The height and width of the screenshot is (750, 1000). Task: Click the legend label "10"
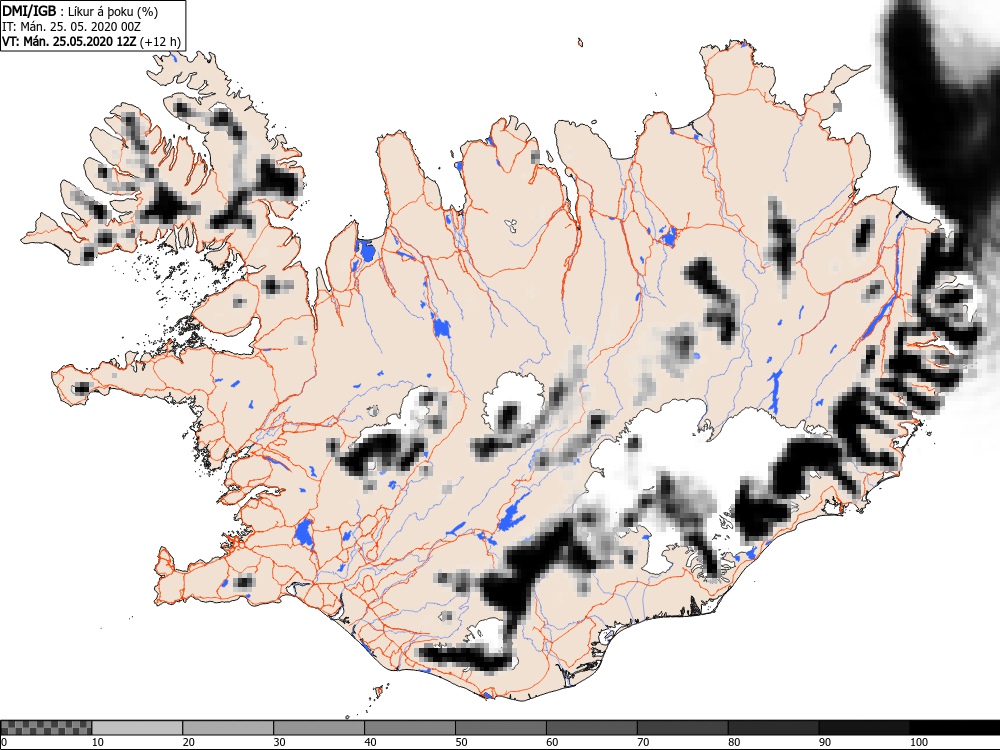coord(98,742)
